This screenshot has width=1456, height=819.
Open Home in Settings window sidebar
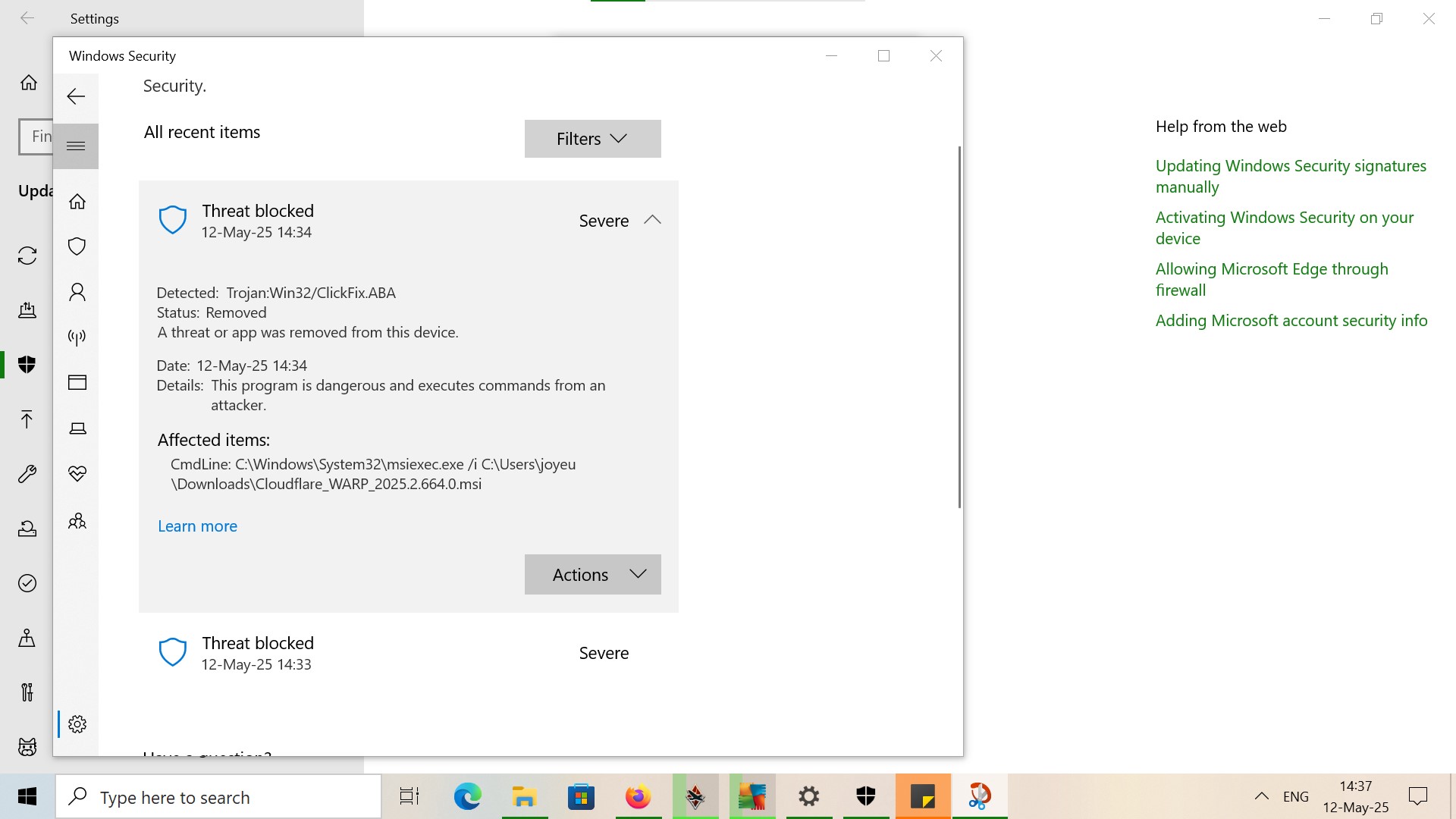coord(28,82)
